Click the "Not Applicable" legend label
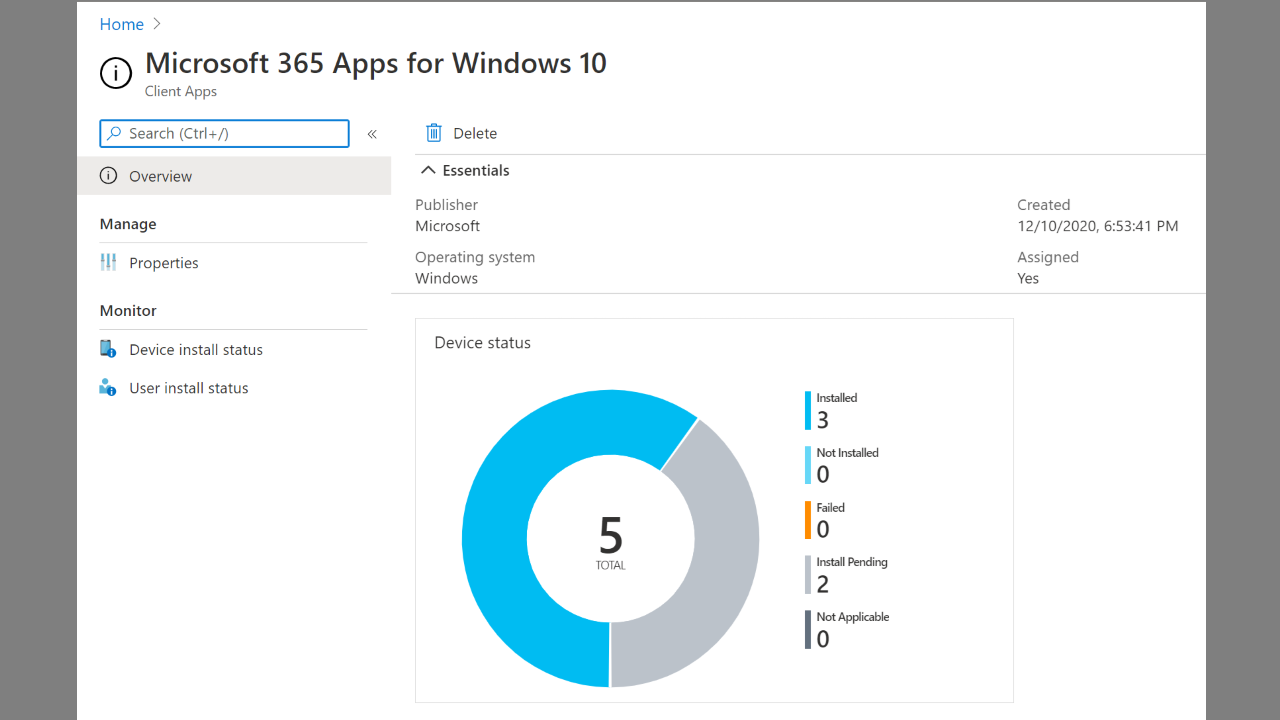Viewport: 1280px width, 720px height. tap(853, 617)
